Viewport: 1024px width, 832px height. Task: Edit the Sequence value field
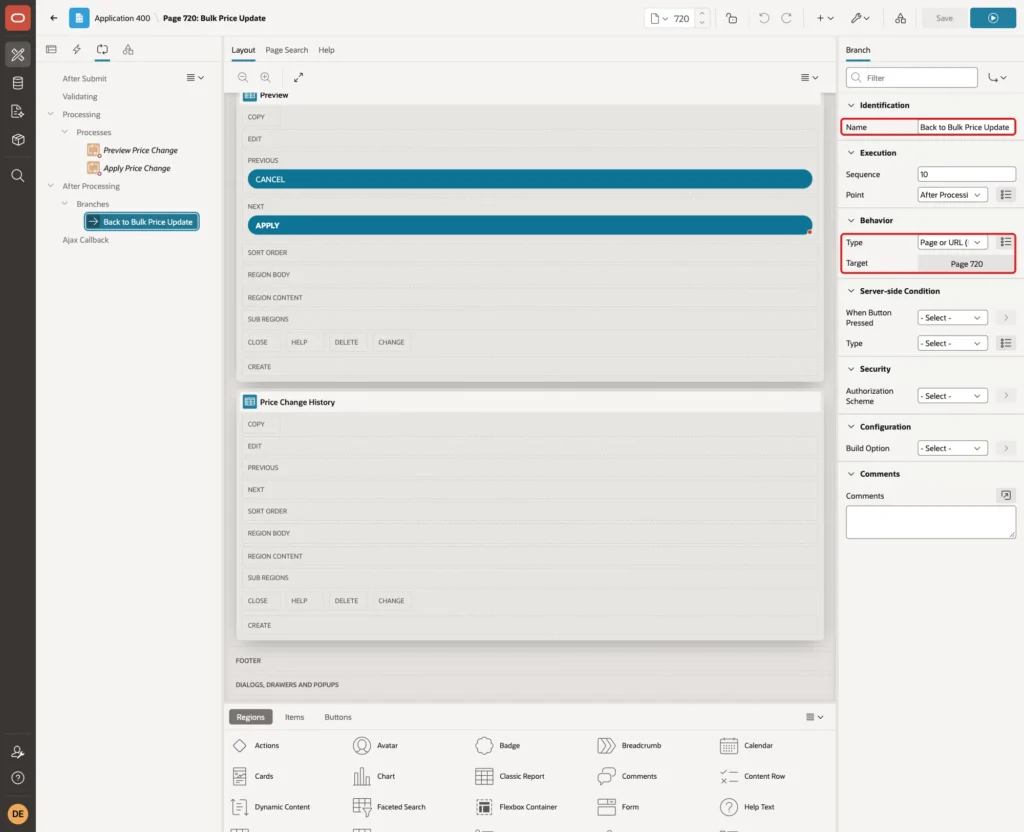967,174
